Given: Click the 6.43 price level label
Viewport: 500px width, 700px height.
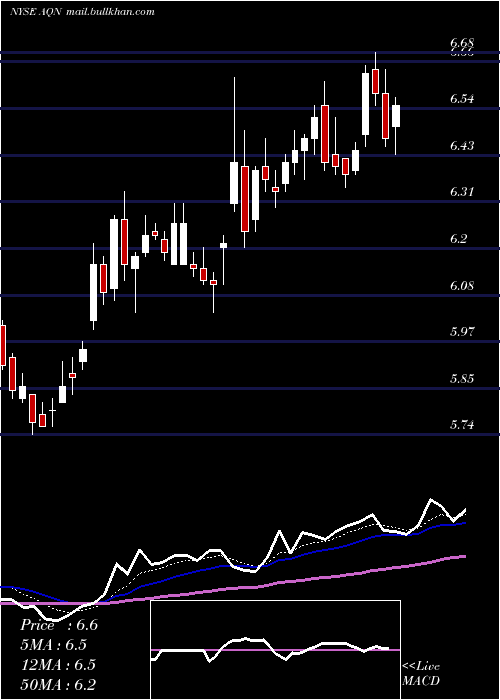Looking at the screenshot, I should click(x=462, y=146).
